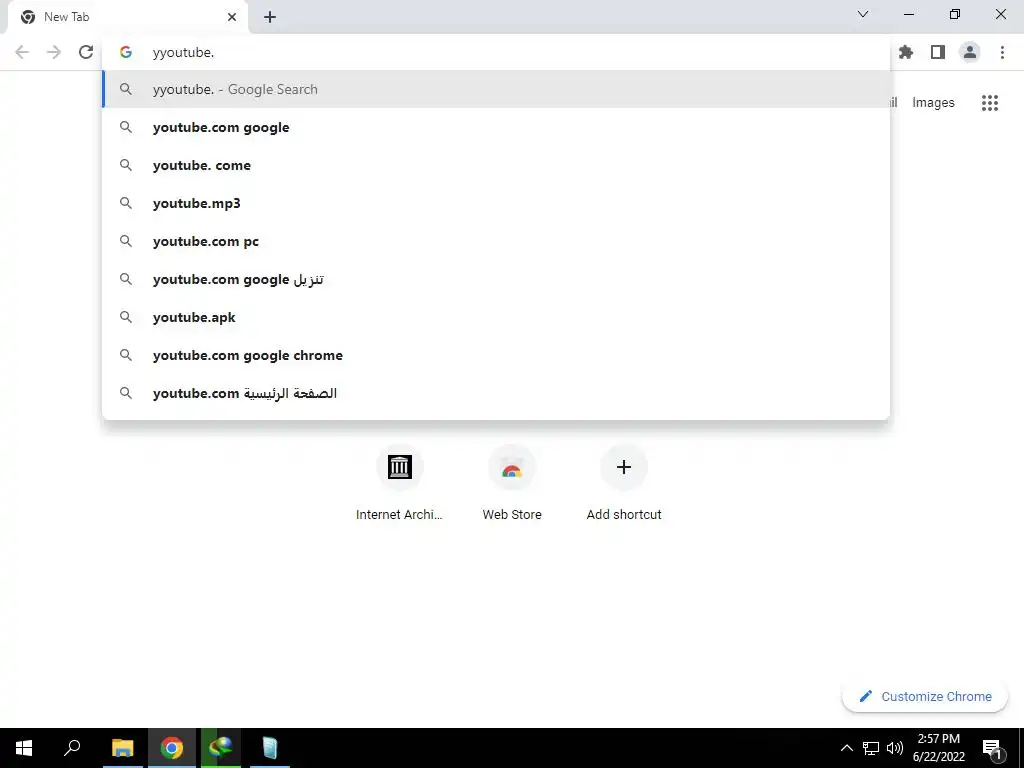Viewport: 1024px width, 768px height.
Task: Show hidden system tray icons
Action: pos(846,748)
